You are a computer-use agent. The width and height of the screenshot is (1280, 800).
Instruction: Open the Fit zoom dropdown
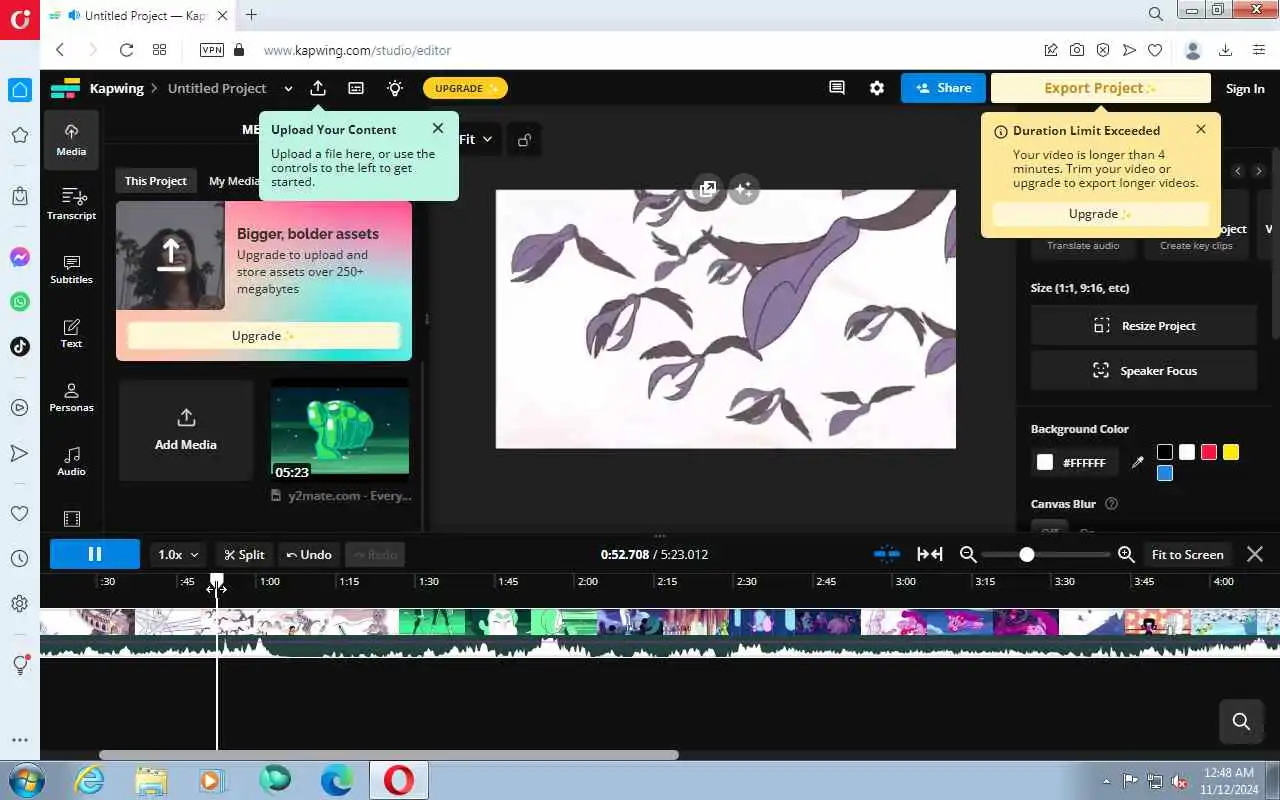[x=476, y=140]
